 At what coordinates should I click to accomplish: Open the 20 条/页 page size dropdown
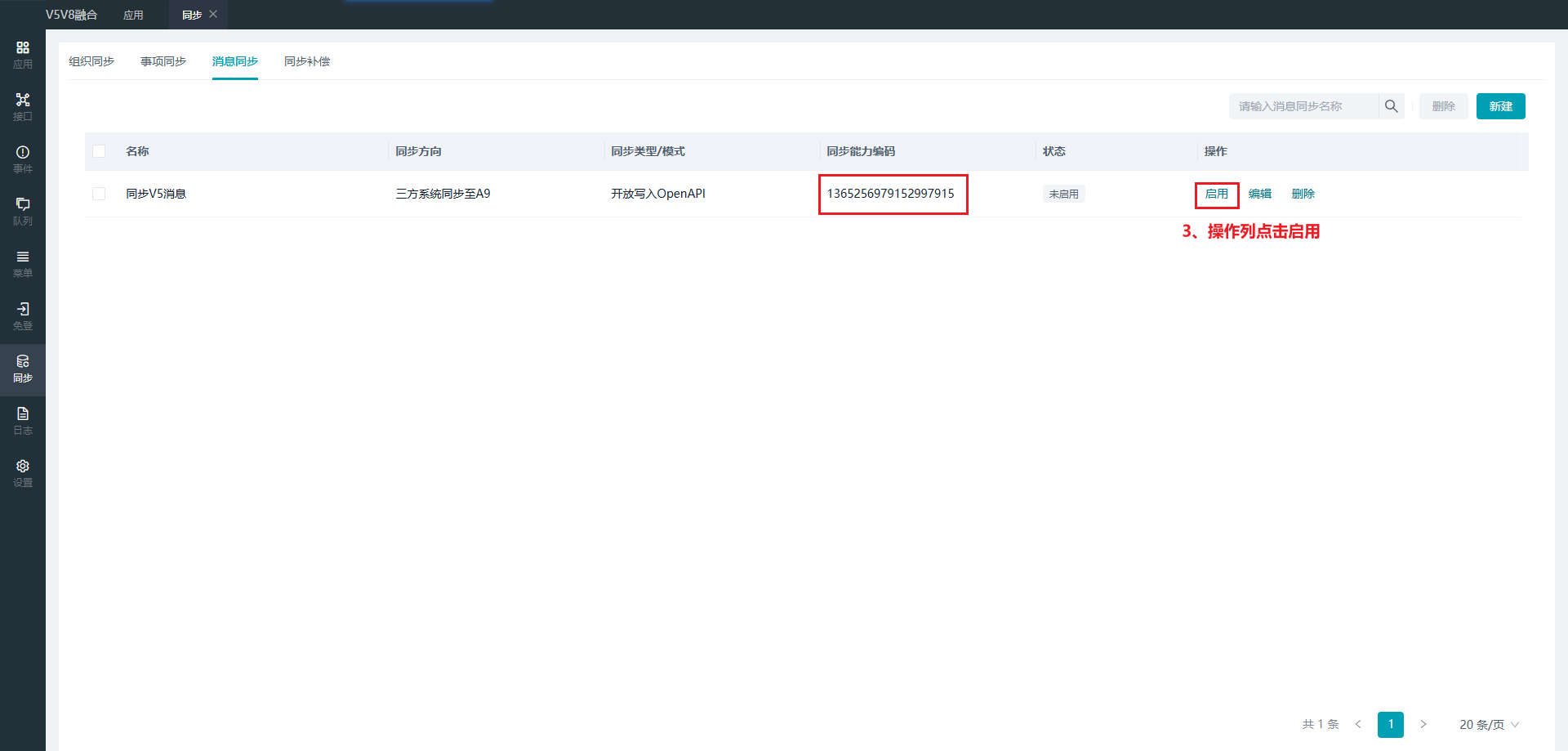point(1489,725)
